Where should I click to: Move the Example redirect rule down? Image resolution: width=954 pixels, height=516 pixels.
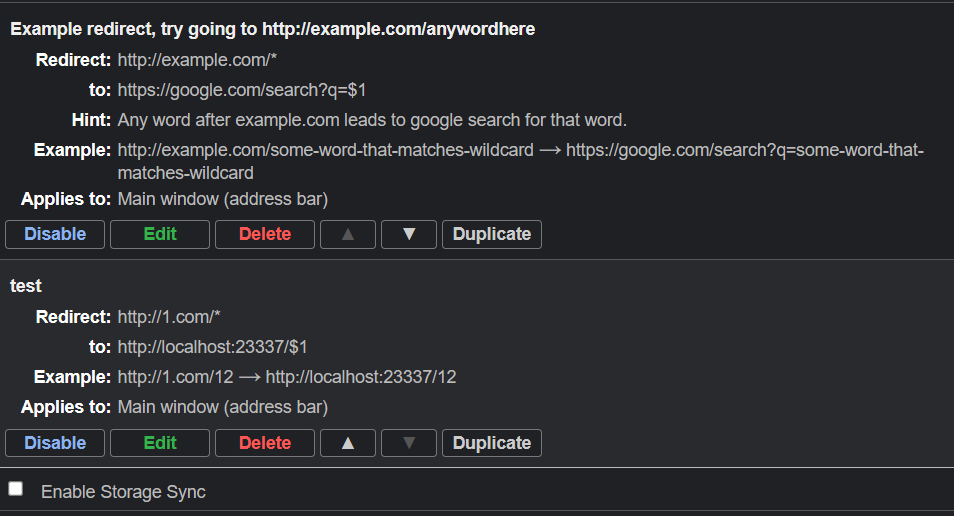[x=409, y=234]
